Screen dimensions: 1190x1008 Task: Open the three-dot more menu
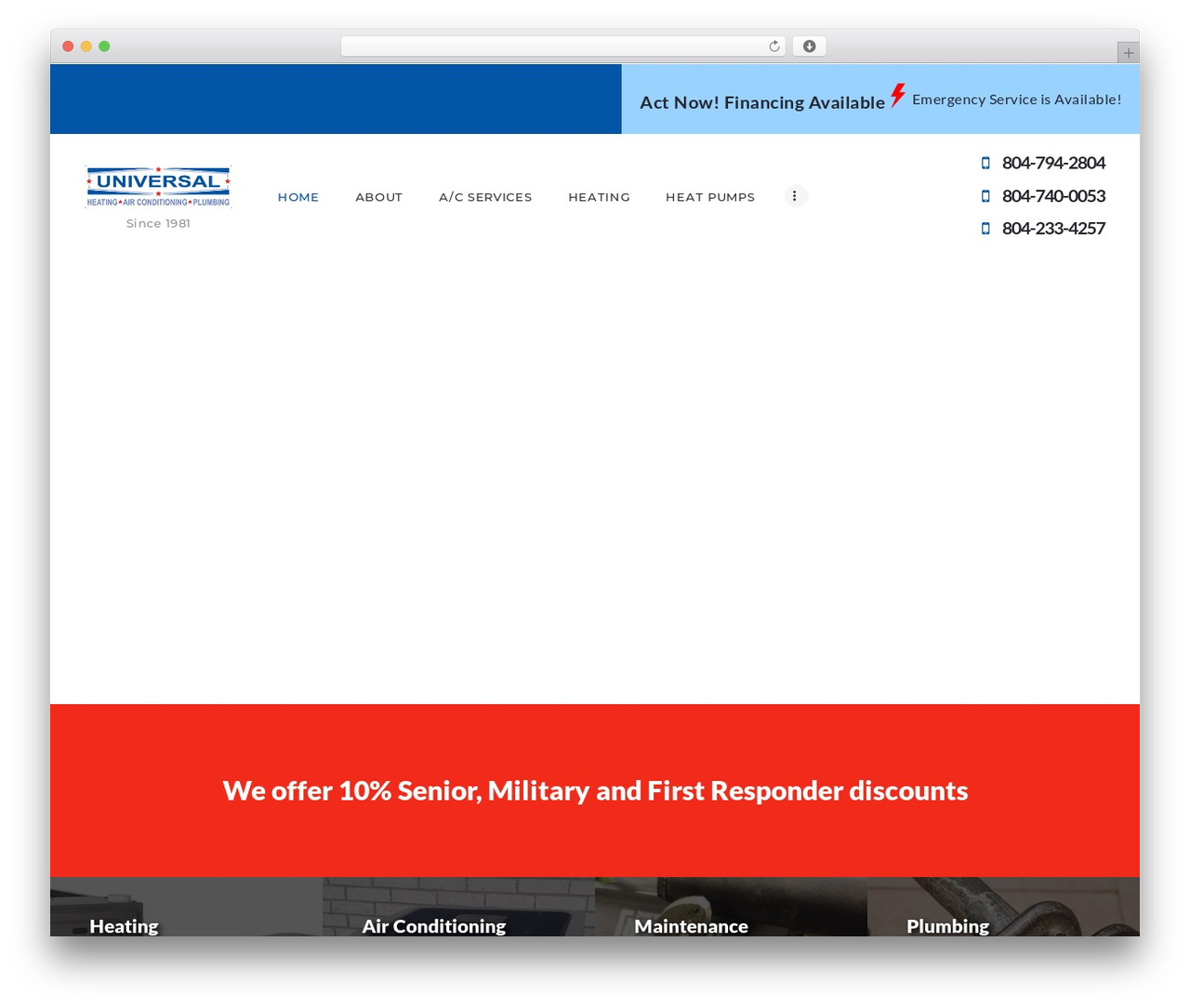[x=795, y=196]
